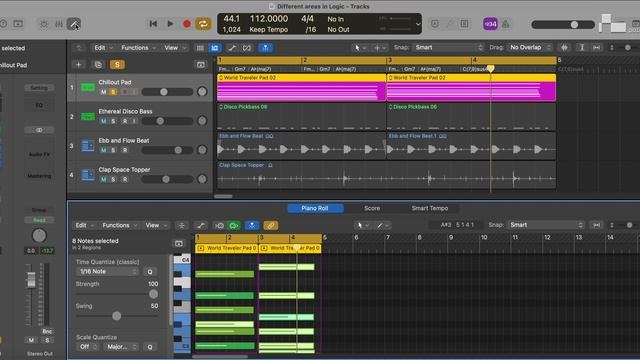Viewport: 640px width, 360px height.
Task: Adjust the Swing slider in Time Quantize
Action: coord(116,316)
